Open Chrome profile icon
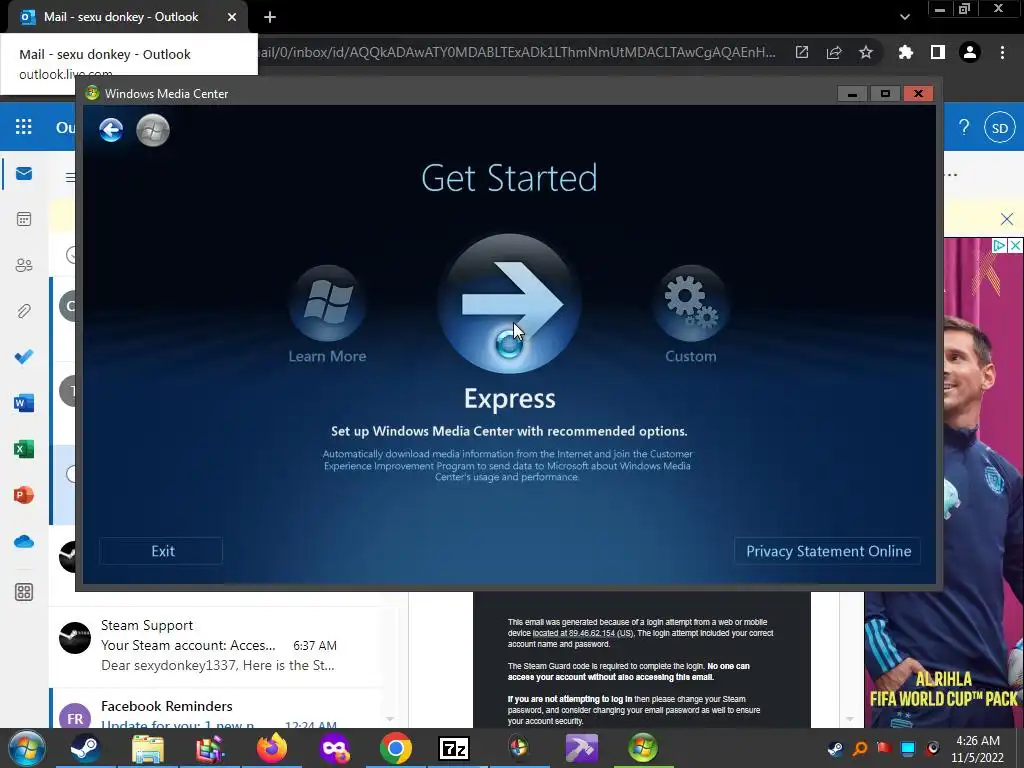The image size is (1024, 768). pyautogui.click(x=970, y=52)
